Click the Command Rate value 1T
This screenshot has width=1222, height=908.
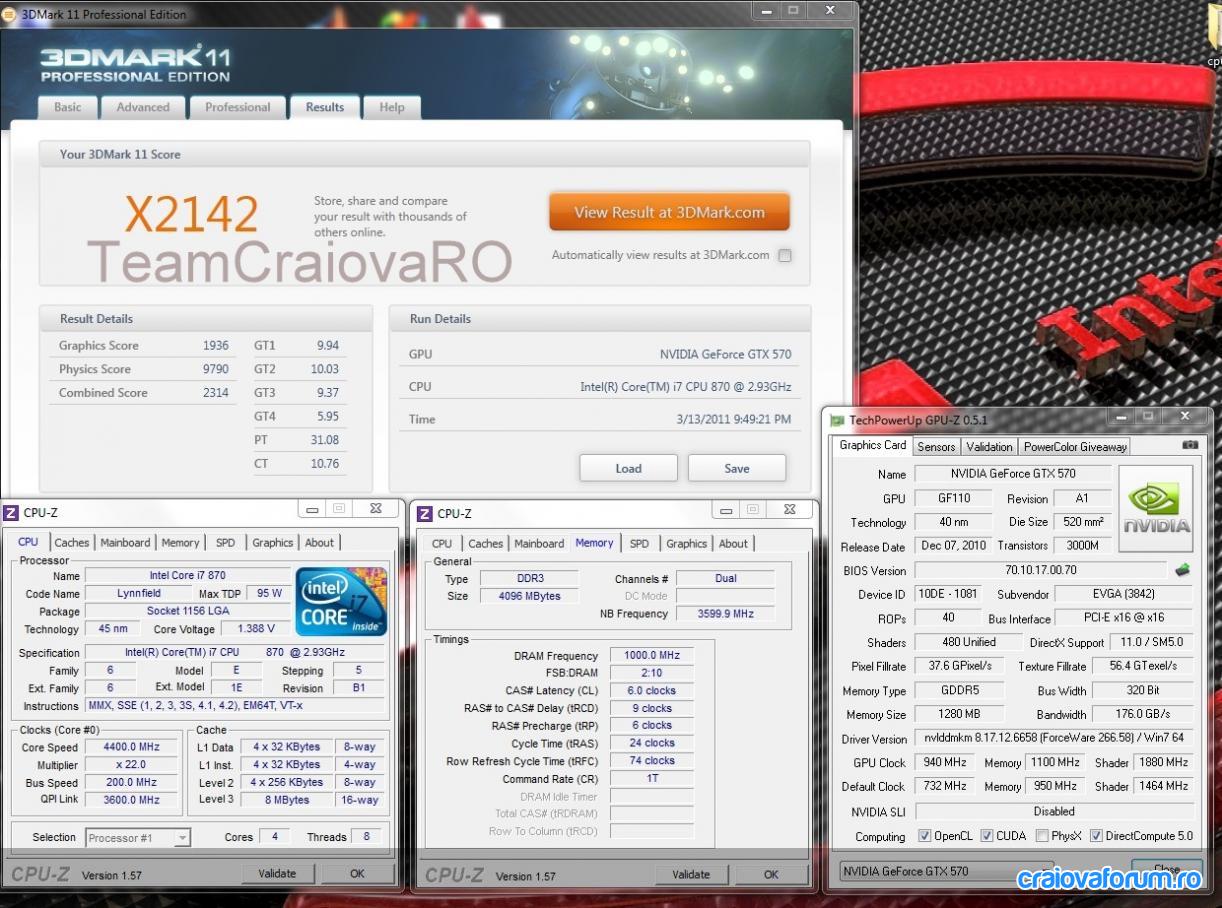pyautogui.click(x=652, y=778)
